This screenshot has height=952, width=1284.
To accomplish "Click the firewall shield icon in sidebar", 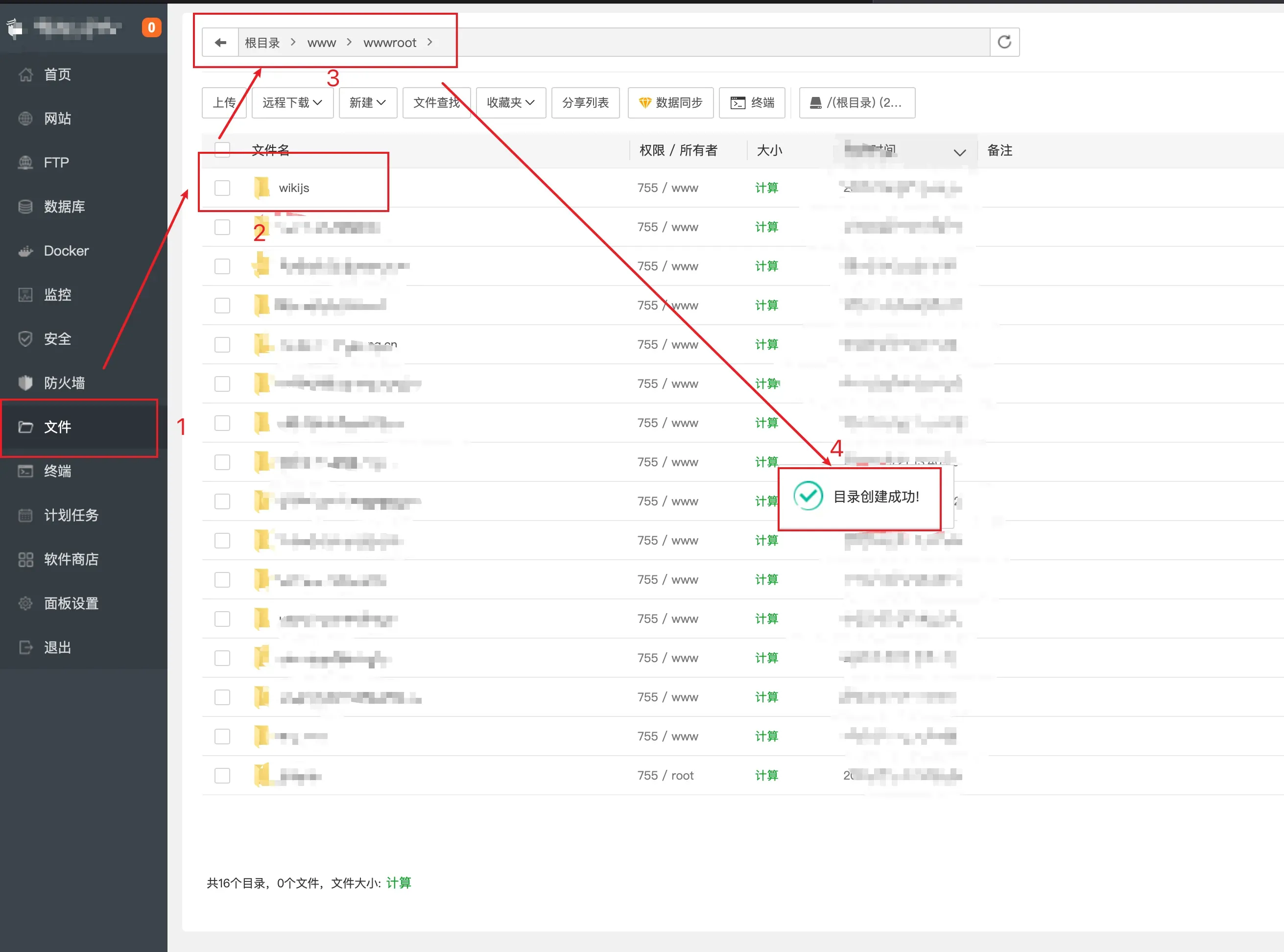I will click(25, 382).
